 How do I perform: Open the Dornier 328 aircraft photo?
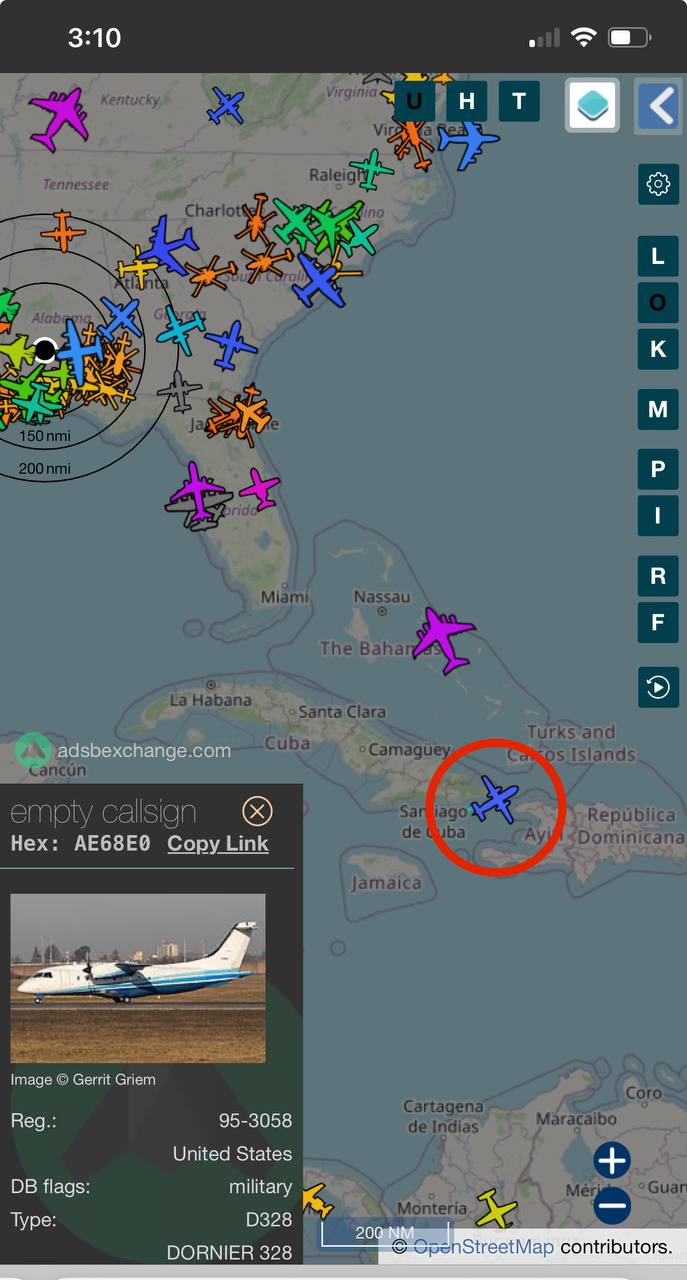click(x=138, y=978)
